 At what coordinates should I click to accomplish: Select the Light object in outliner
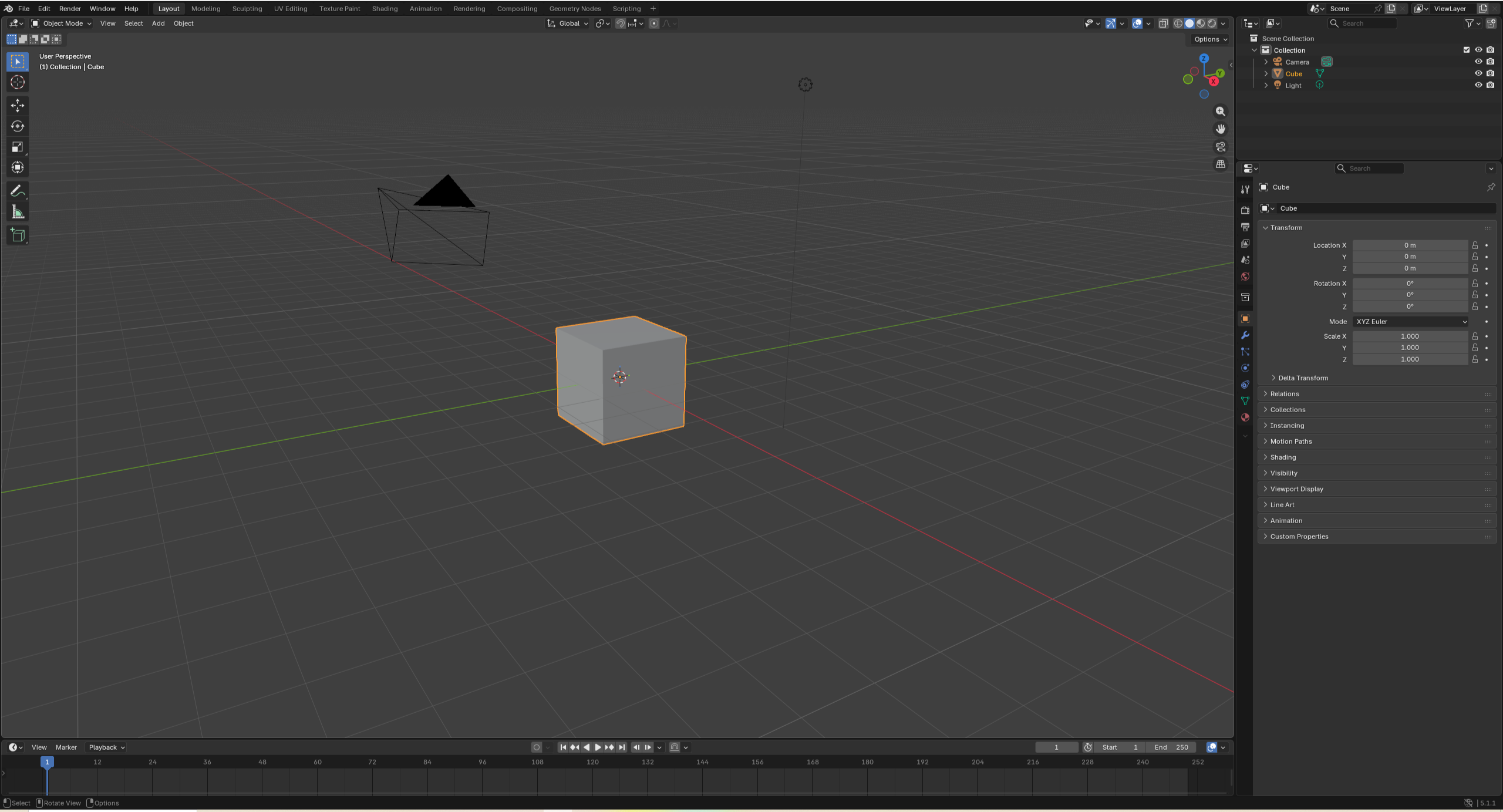pyautogui.click(x=1293, y=86)
